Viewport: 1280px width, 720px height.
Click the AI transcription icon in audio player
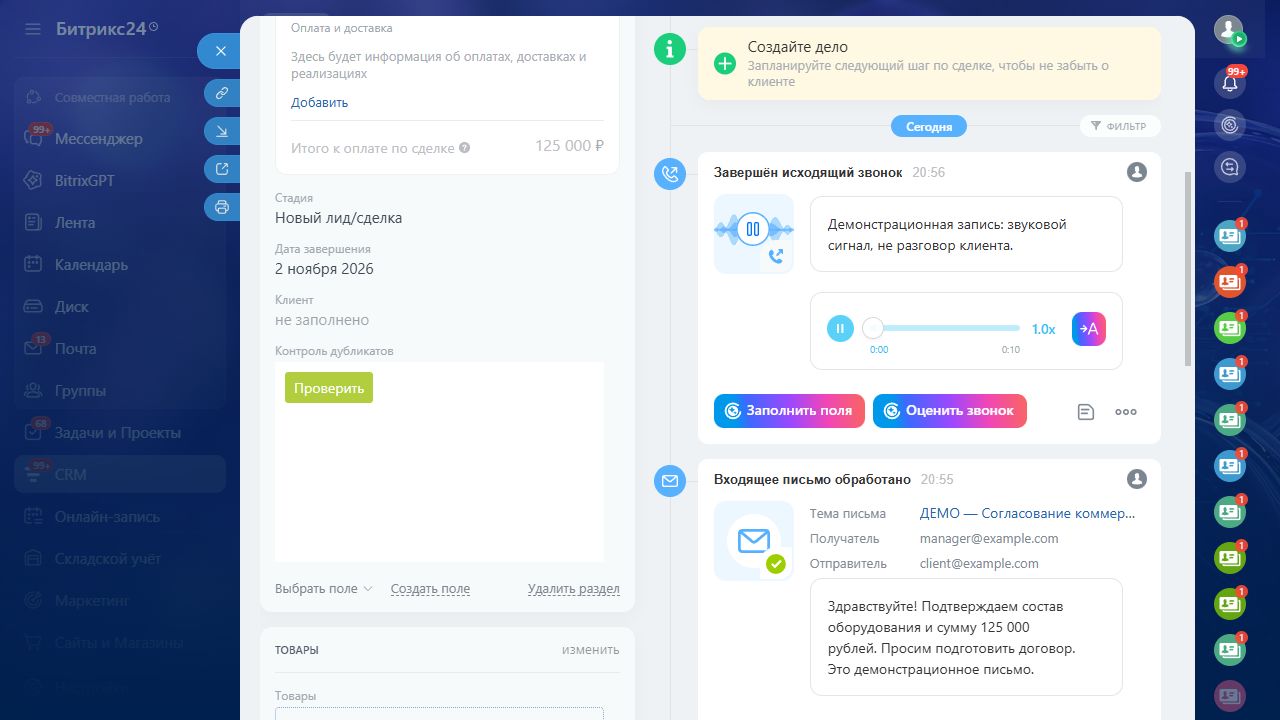point(1089,329)
